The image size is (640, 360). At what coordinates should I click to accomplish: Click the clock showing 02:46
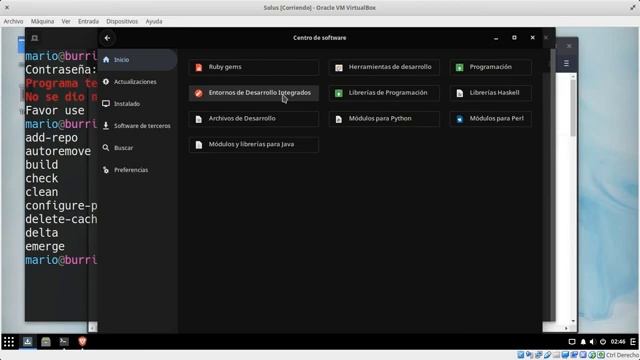coord(618,342)
